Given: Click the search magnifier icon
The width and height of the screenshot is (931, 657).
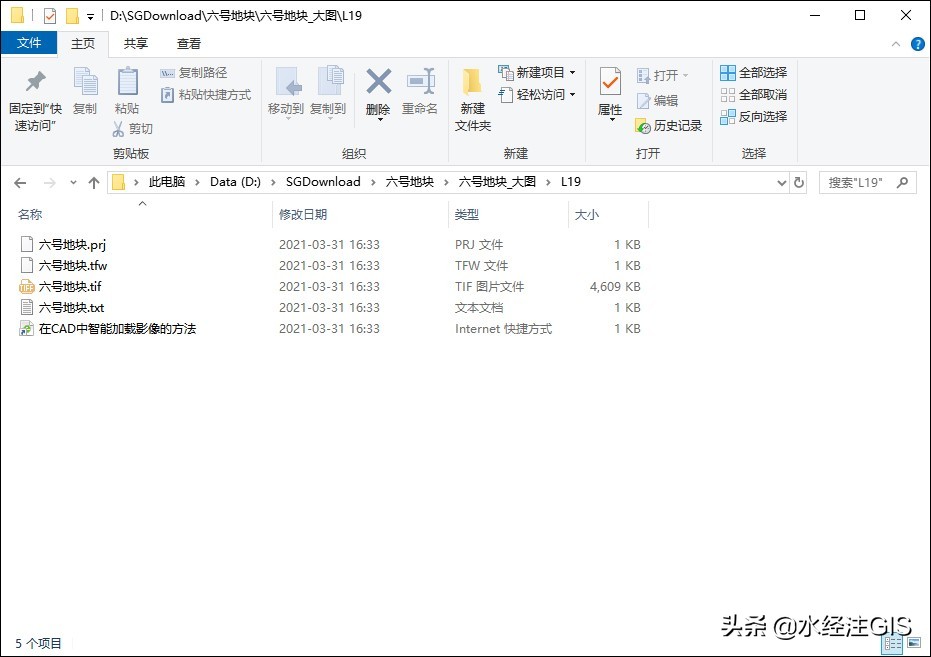Looking at the screenshot, I should (902, 182).
